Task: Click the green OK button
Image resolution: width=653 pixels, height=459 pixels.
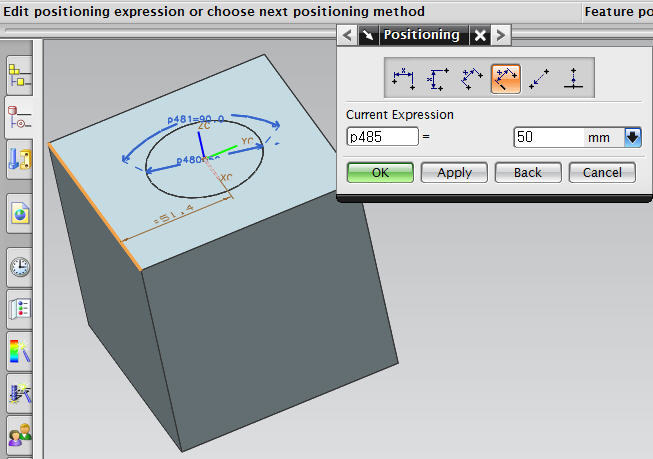Action: point(380,172)
